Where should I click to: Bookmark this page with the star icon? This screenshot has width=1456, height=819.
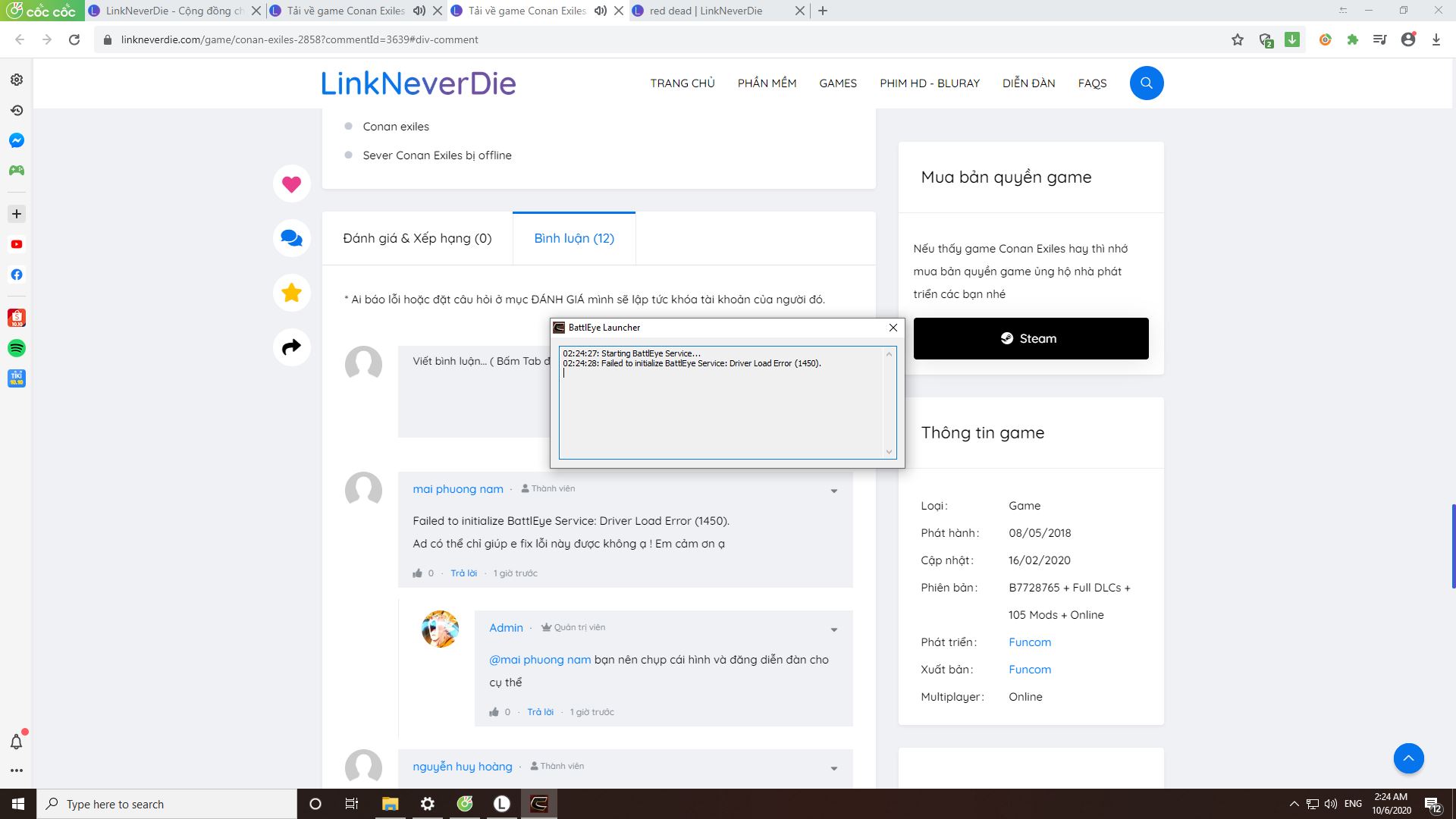pos(1238,40)
